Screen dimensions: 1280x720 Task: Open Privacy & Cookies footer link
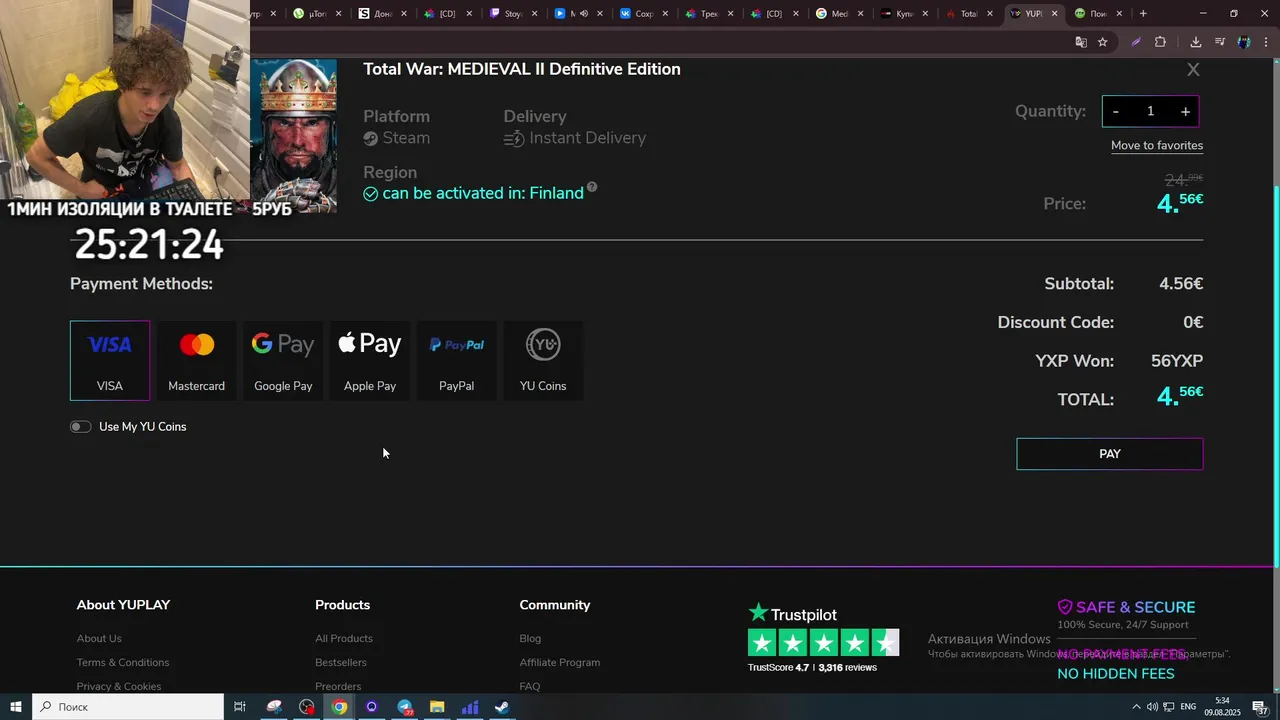click(119, 687)
